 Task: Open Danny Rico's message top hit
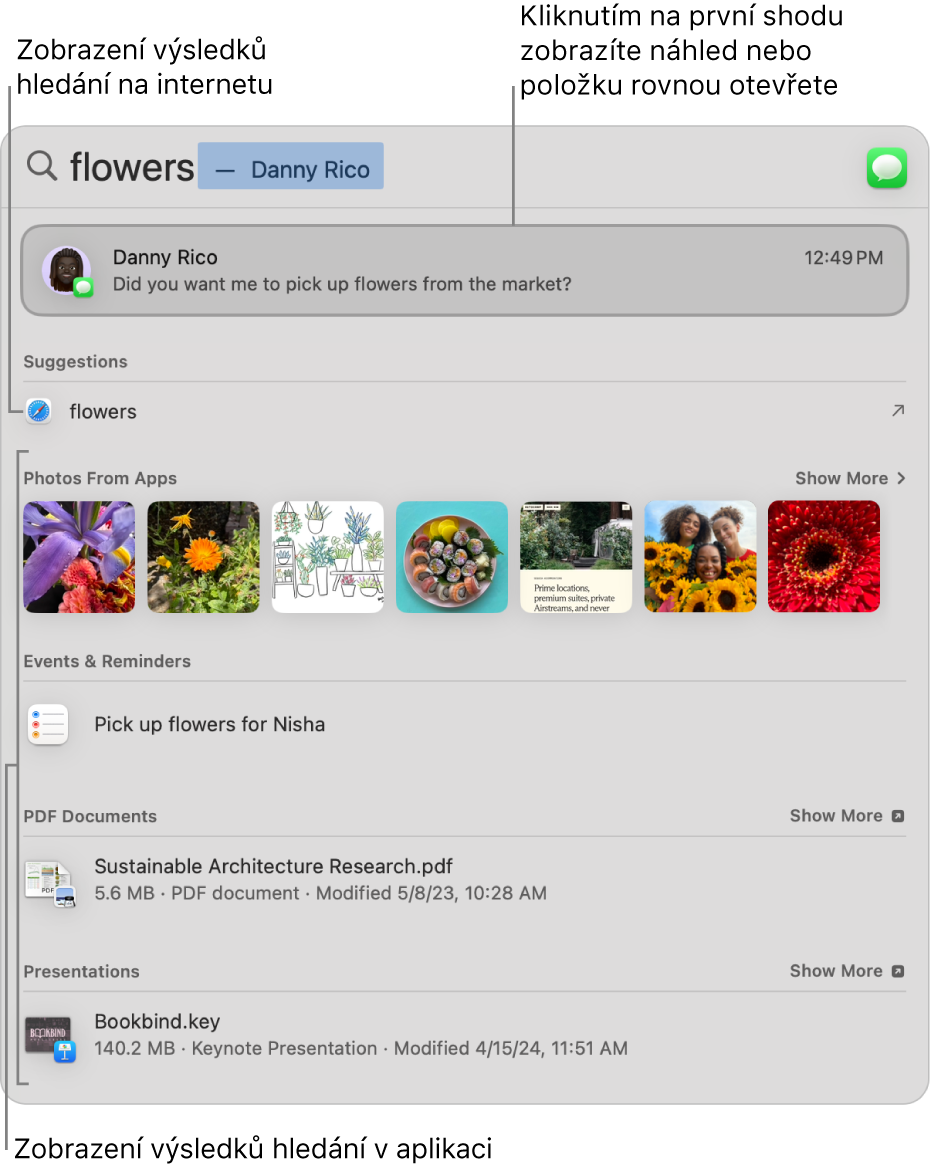465,270
